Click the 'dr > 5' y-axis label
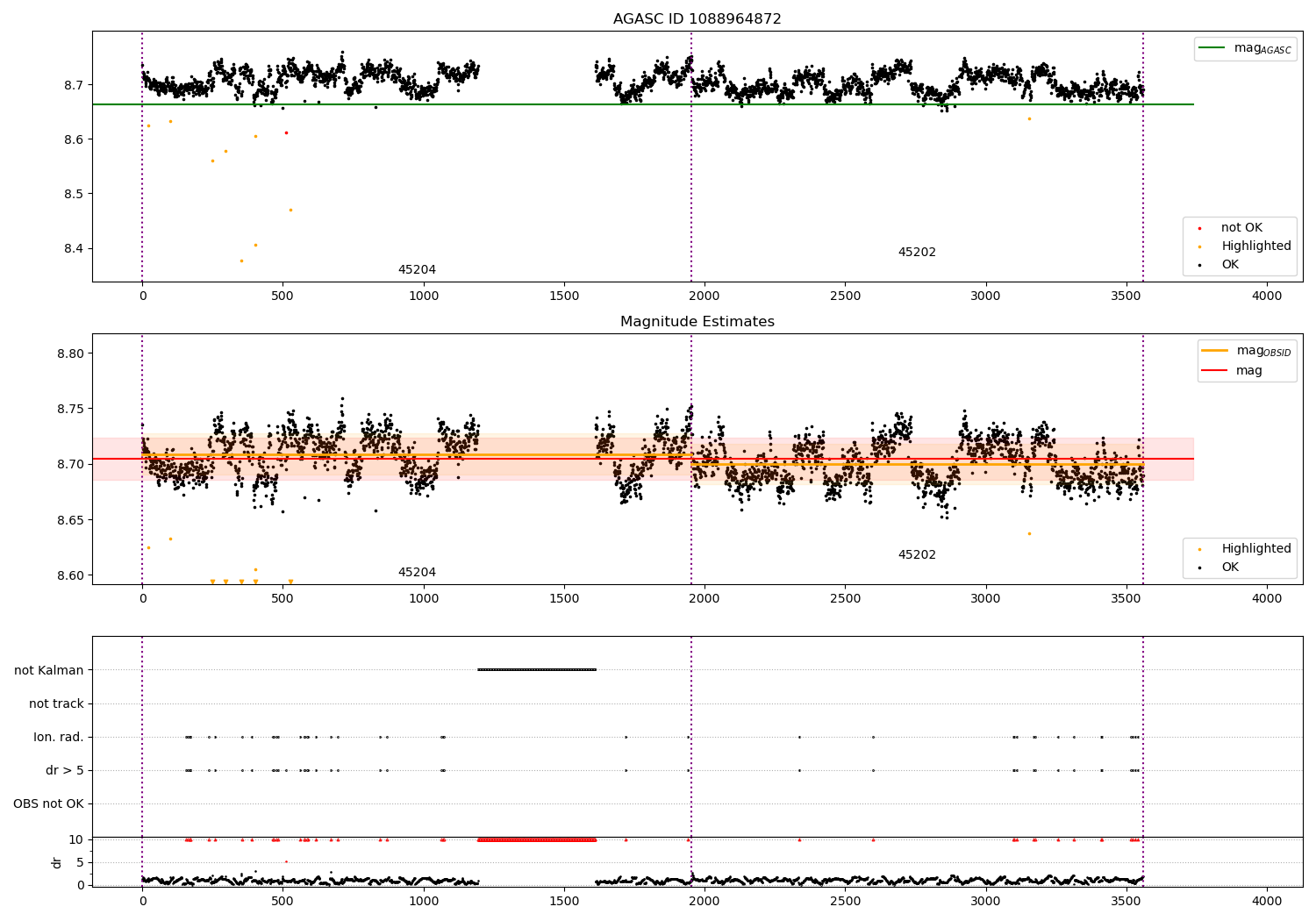 pos(65,770)
